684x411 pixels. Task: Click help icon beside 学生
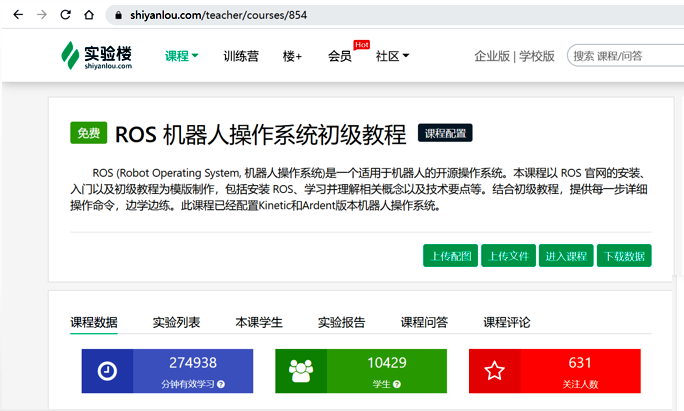(397, 384)
